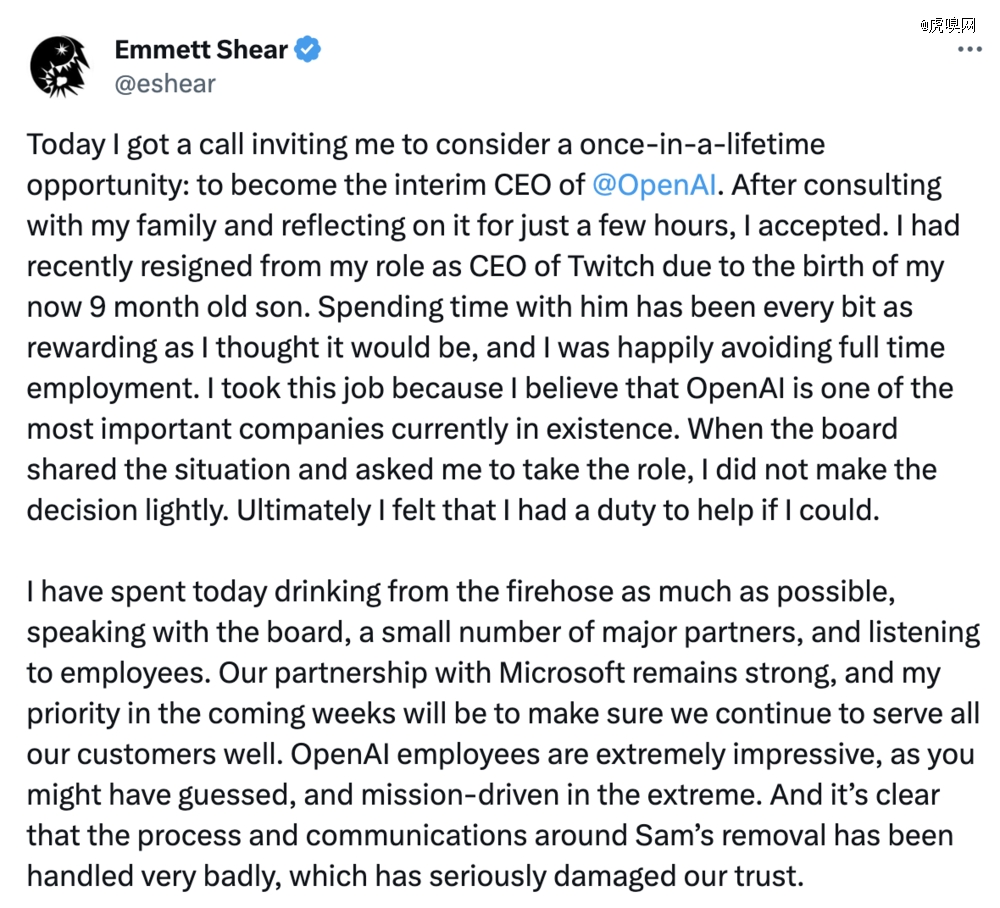Open the @eshear handle link
The image size is (1000, 908).
pos(165,84)
